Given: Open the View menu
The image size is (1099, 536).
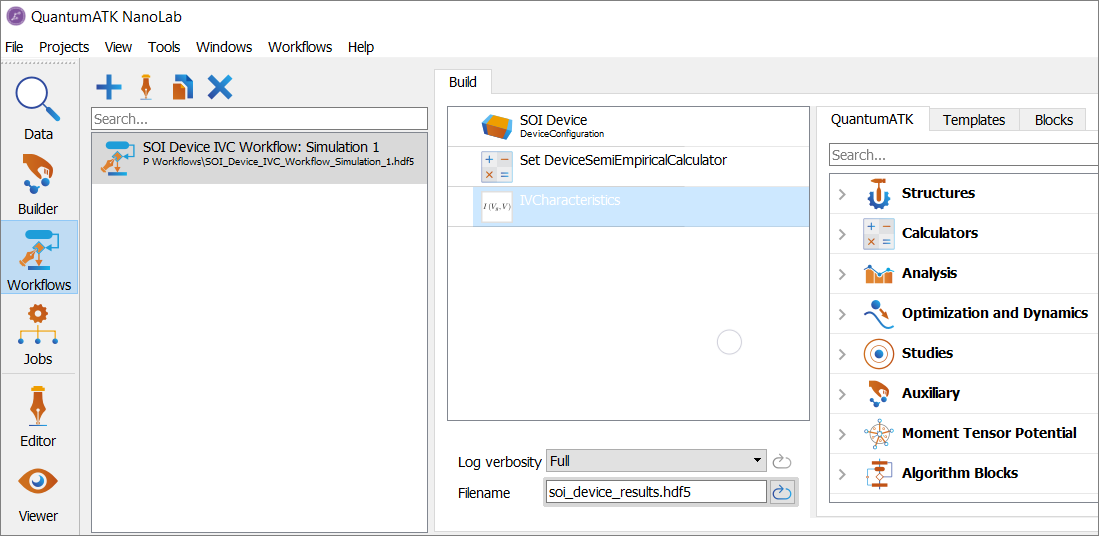Looking at the screenshot, I should 118,47.
